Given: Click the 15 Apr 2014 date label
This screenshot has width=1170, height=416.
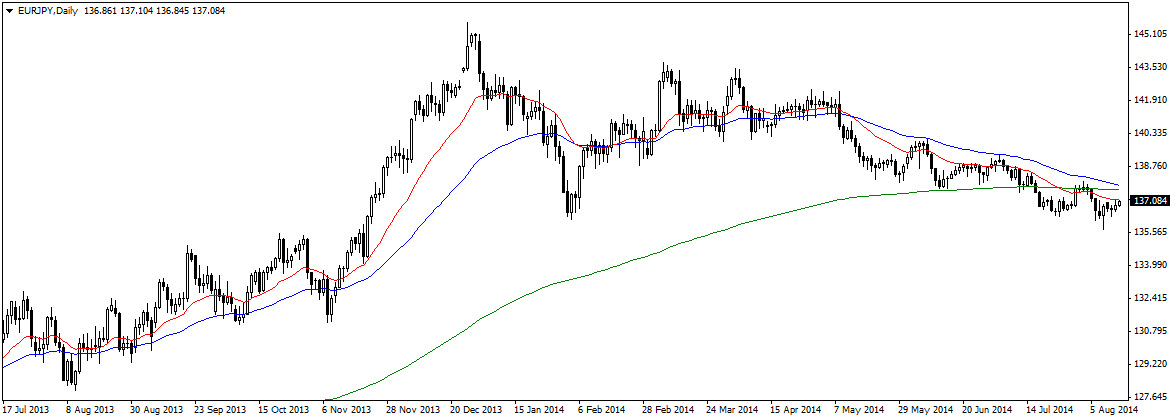Looking at the screenshot, I should click(797, 409).
